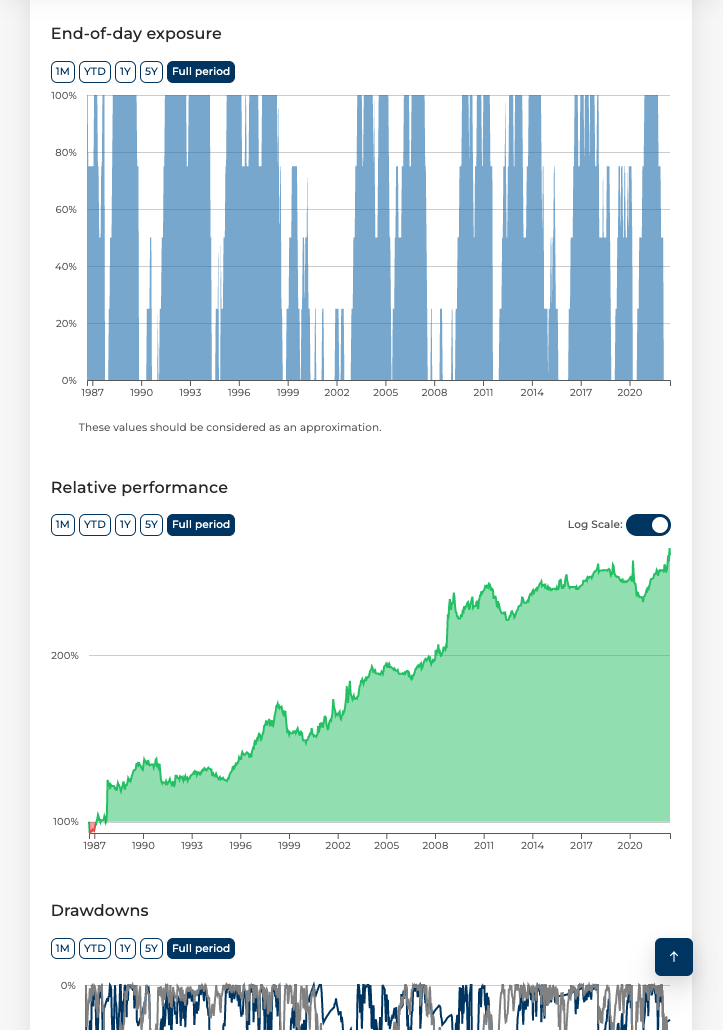The width and height of the screenshot is (723, 1030).
Task: Select 5Y range for Relative performance
Action: coord(151,525)
